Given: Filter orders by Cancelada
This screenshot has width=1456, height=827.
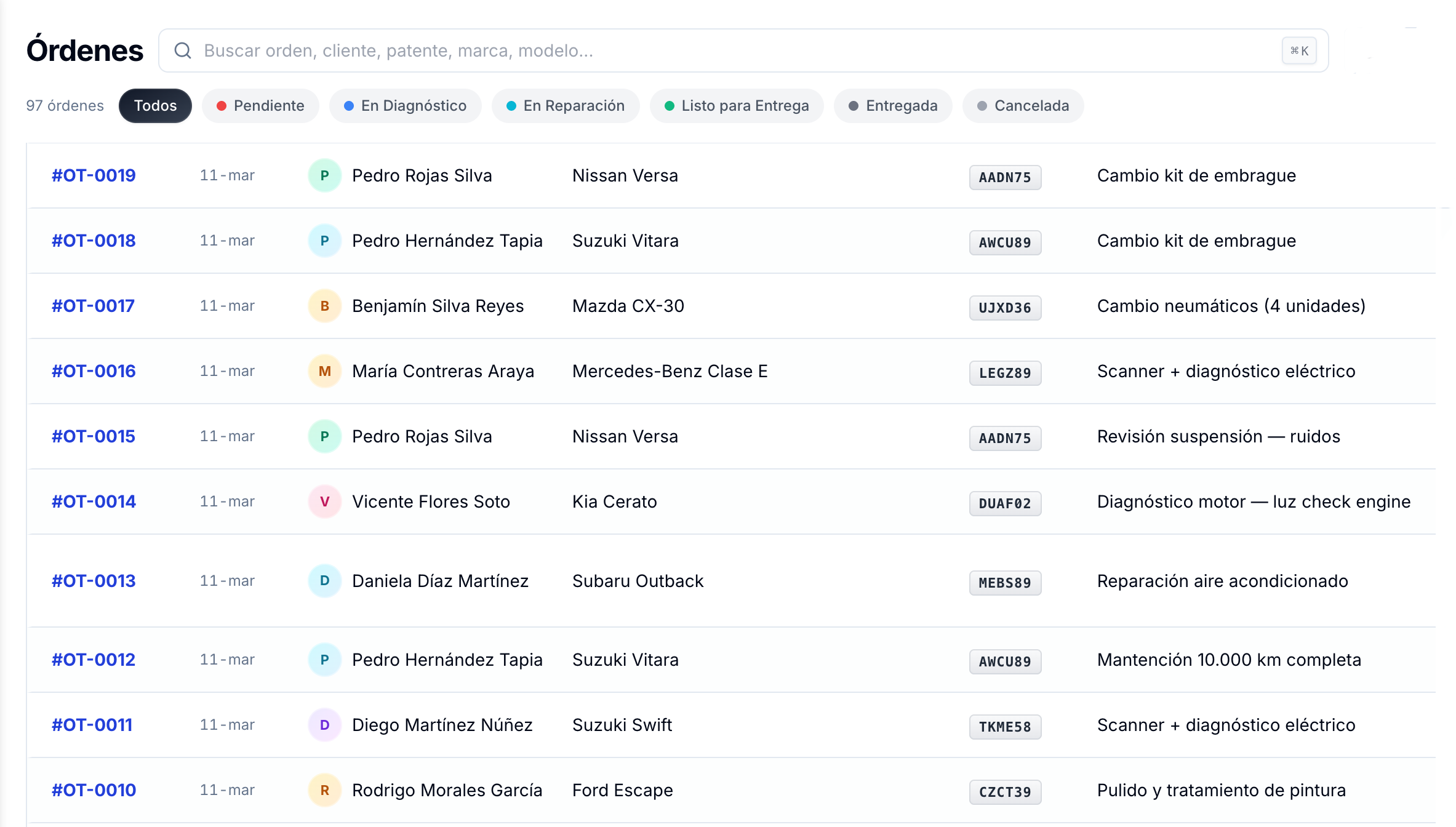Looking at the screenshot, I should [x=1023, y=106].
